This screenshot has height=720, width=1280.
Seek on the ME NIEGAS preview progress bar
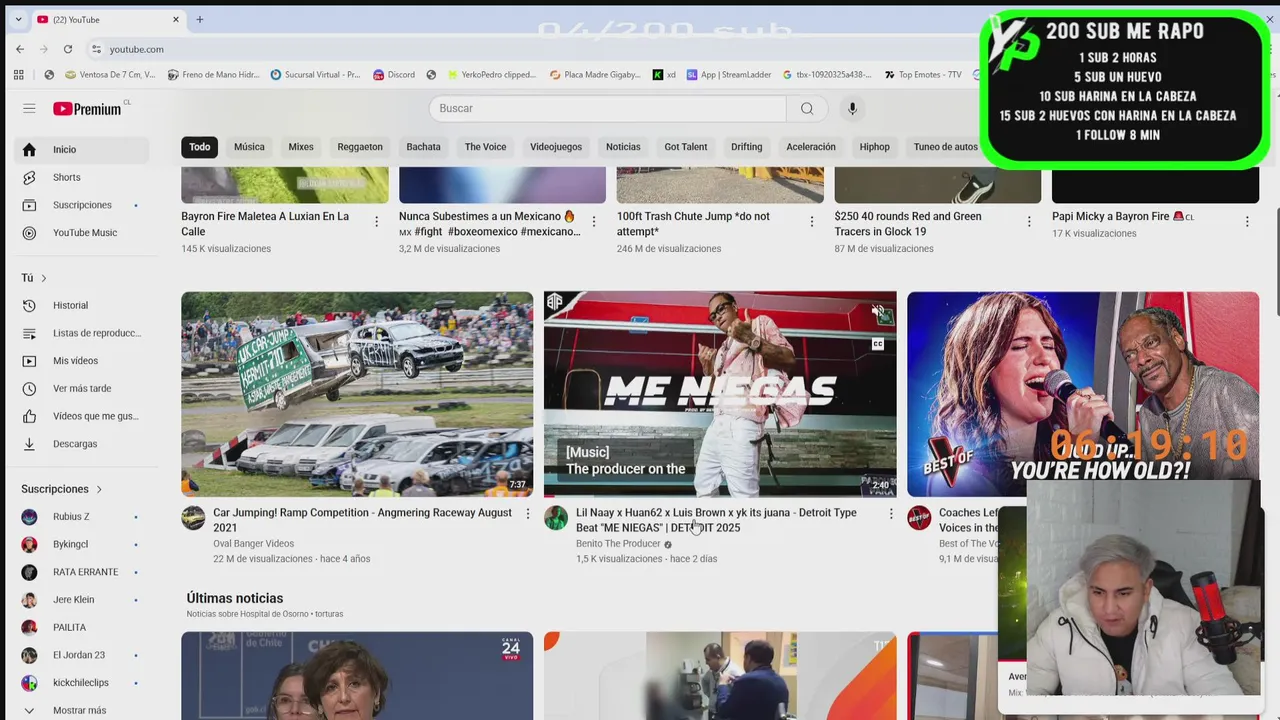point(720,496)
